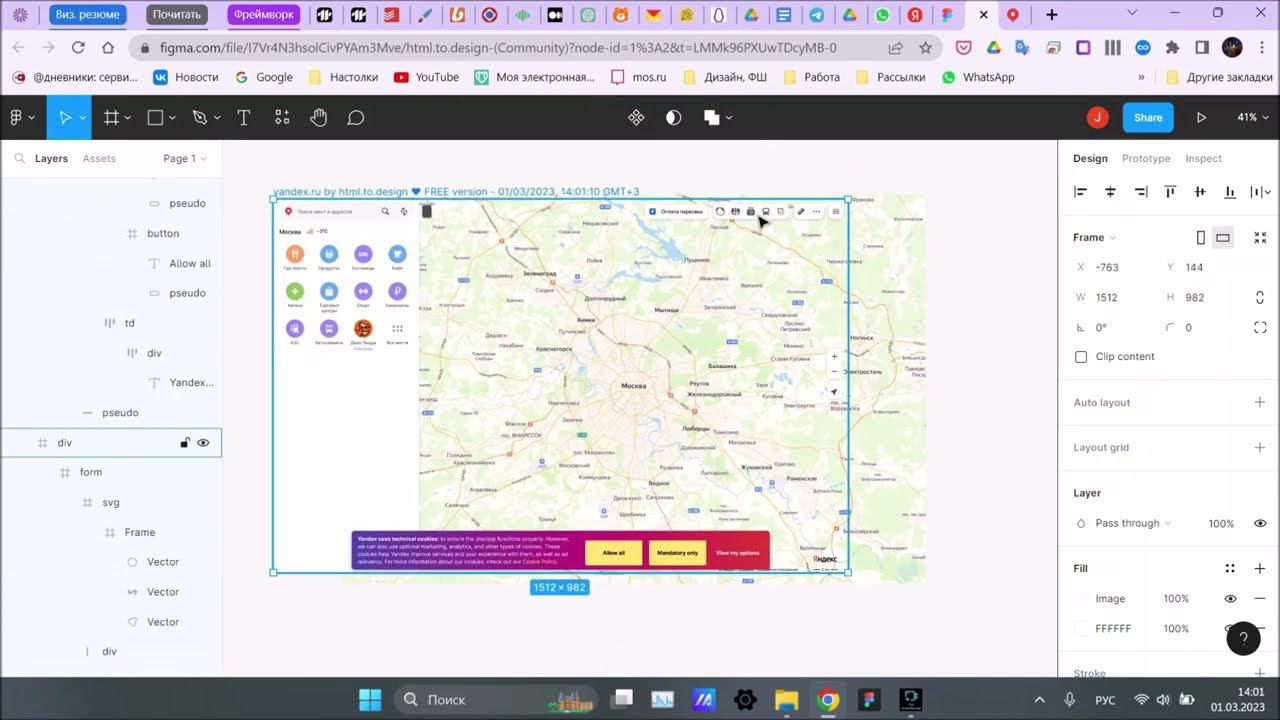The image size is (1280, 720).
Task: Add a new Auto layout
Action: (1259, 402)
